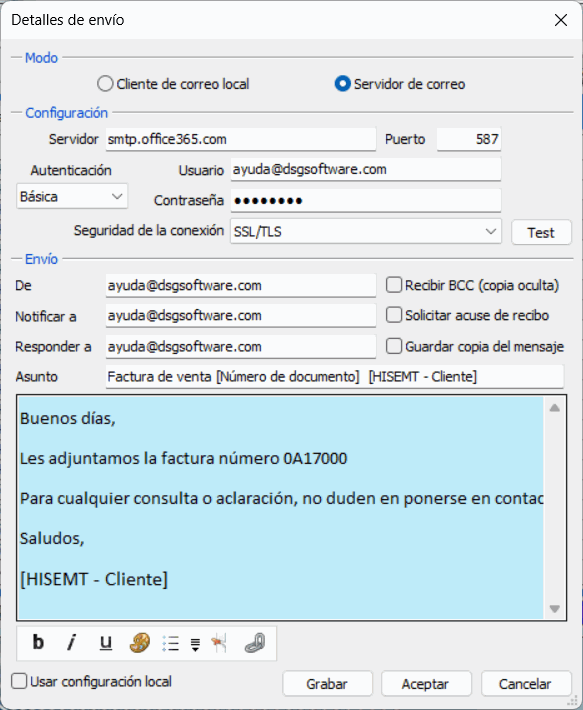The height and width of the screenshot is (710, 583).
Task: Select Cliente de correo local mode
Action: pyautogui.click(x=105, y=84)
